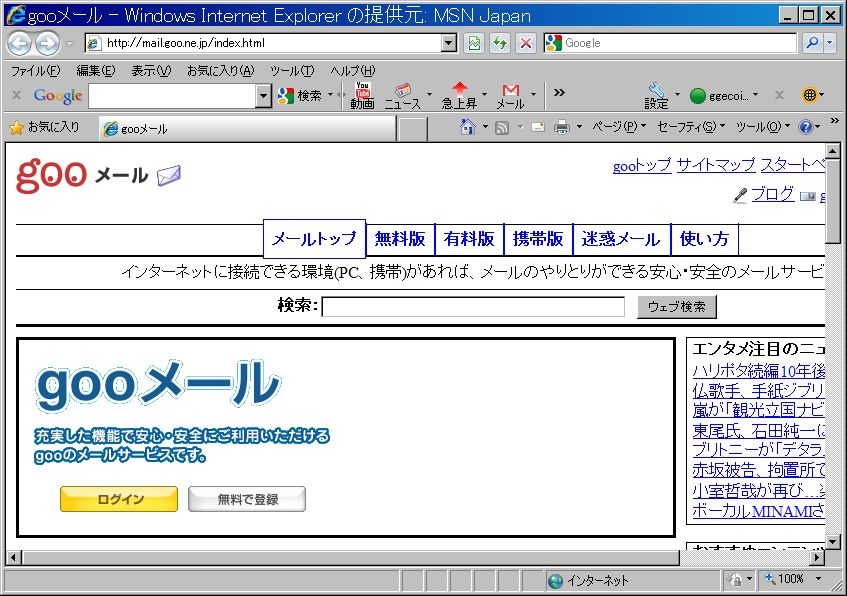Click the Home icon in command bar
Screen dimensions: 847x596
point(468,127)
